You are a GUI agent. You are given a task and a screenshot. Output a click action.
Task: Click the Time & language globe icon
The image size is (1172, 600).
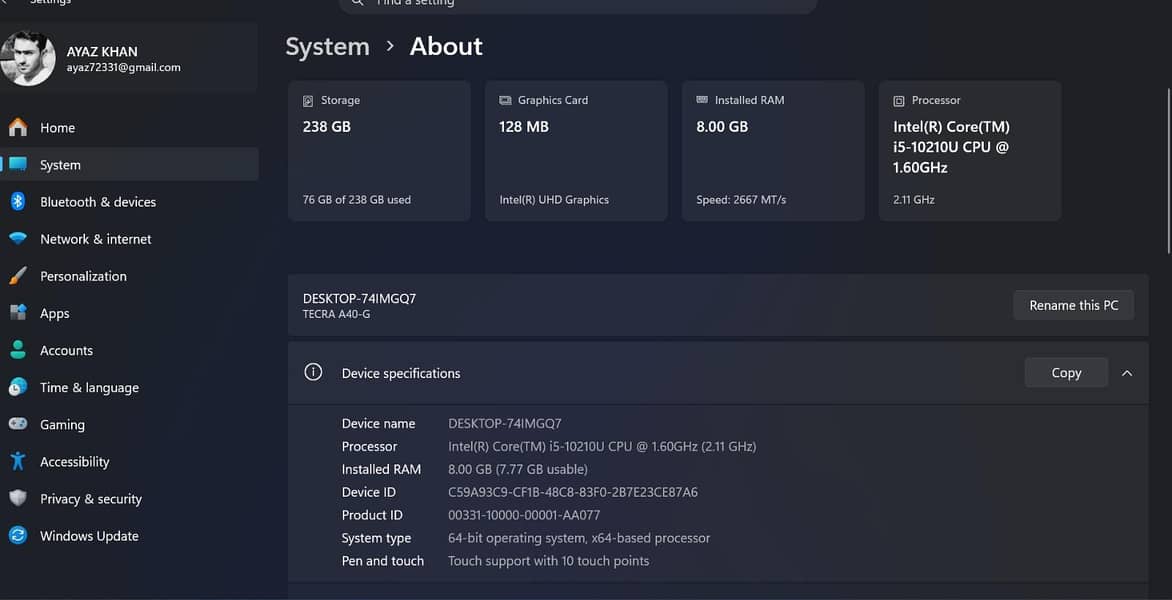(18, 387)
